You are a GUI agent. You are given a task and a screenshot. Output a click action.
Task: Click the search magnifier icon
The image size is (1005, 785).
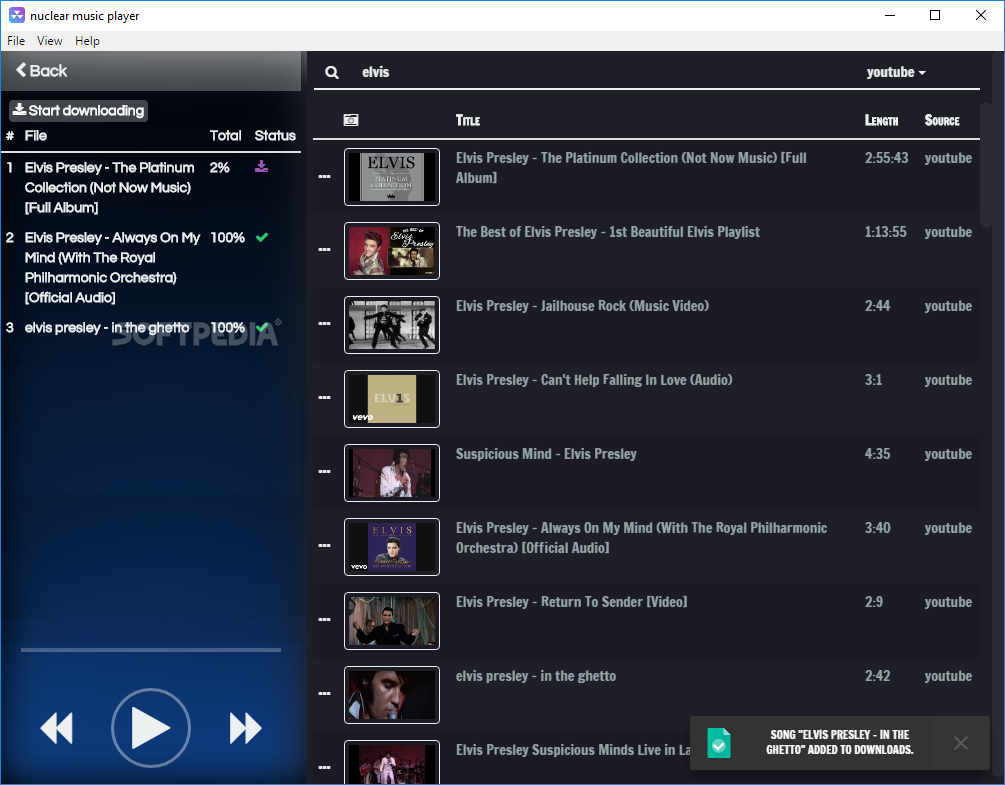pyautogui.click(x=331, y=72)
